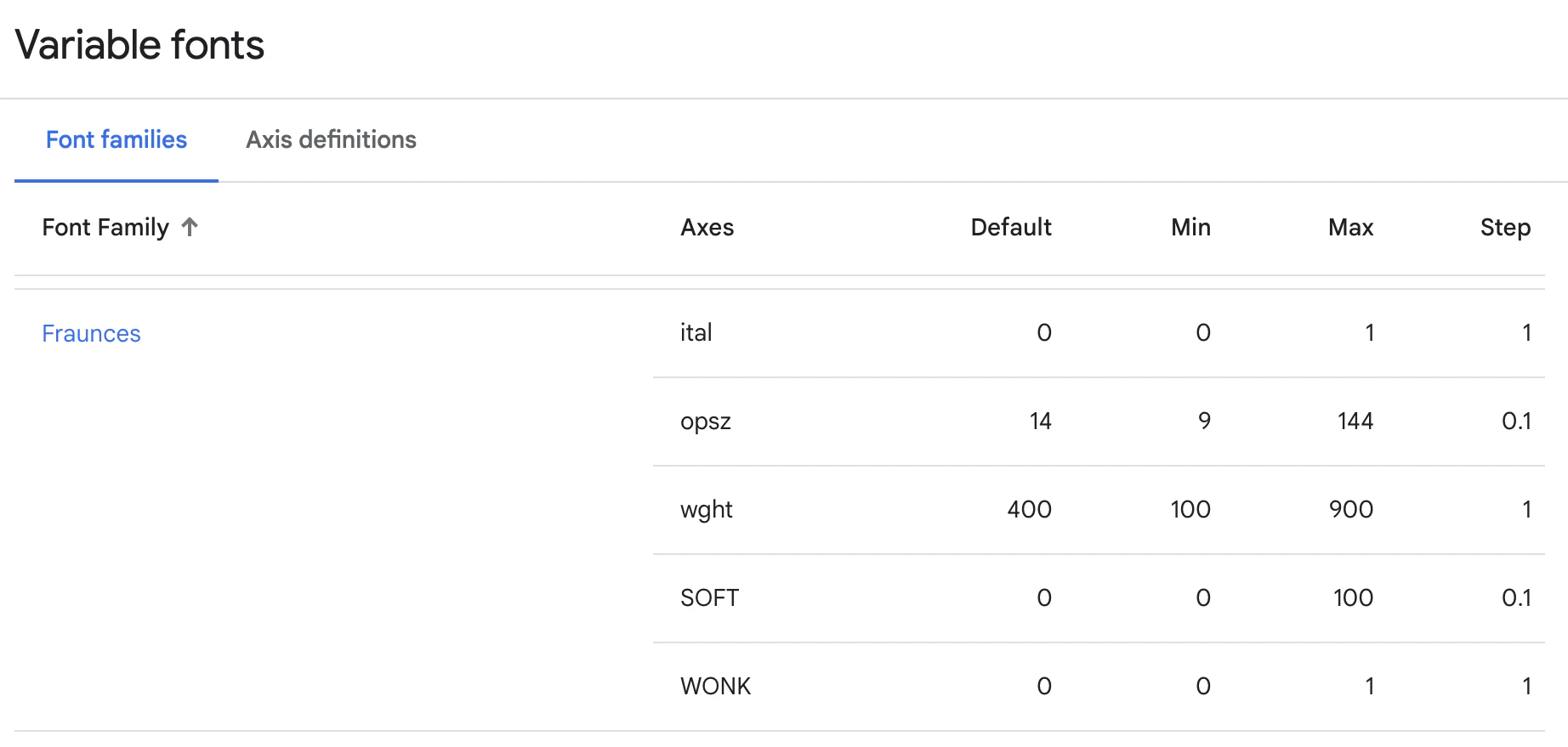Click the Default column header
This screenshot has height=747, width=1568.
click(x=1011, y=227)
